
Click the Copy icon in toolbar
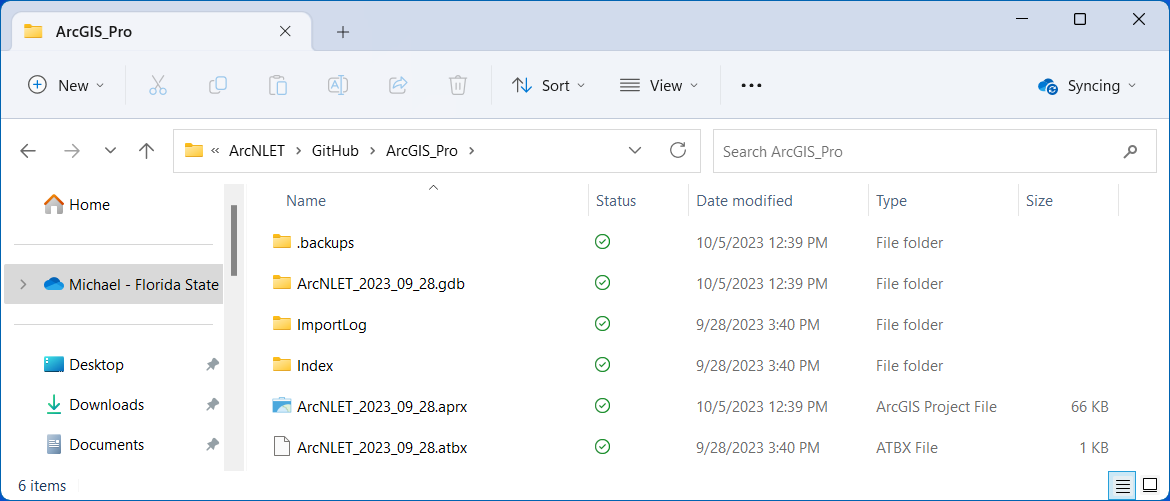tap(218, 85)
